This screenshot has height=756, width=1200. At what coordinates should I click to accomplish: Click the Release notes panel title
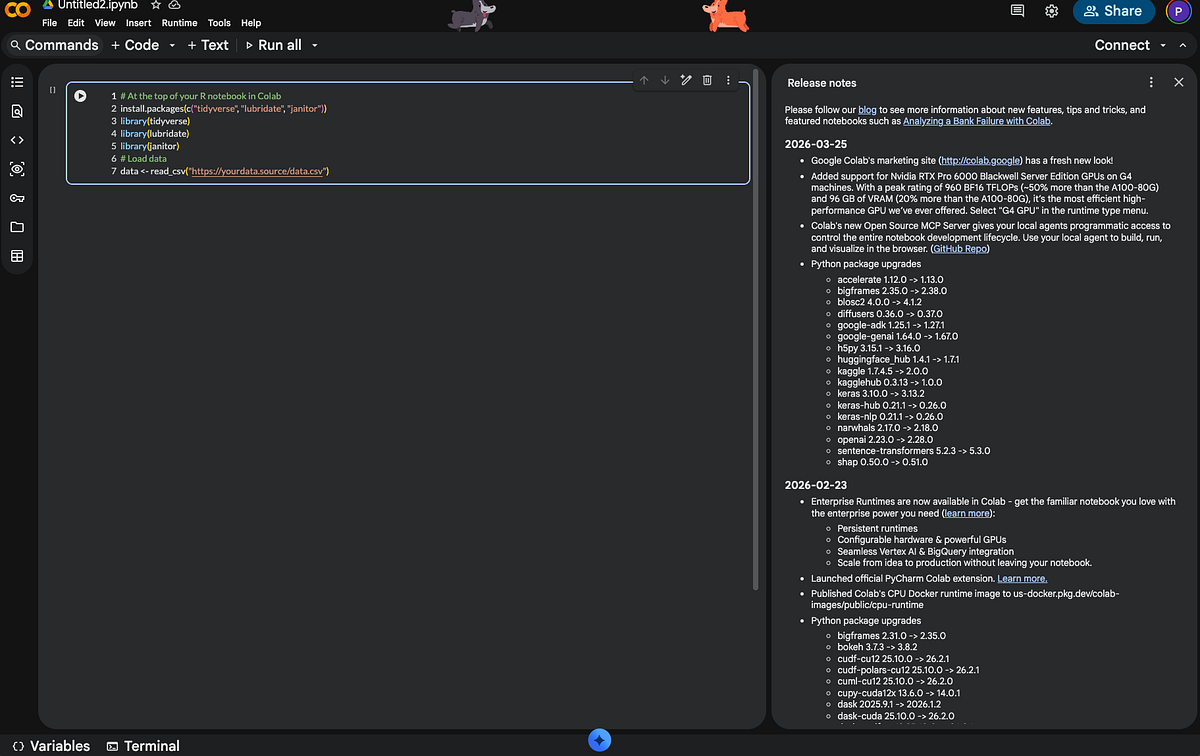pyautogui.click(x=822, y=83)
